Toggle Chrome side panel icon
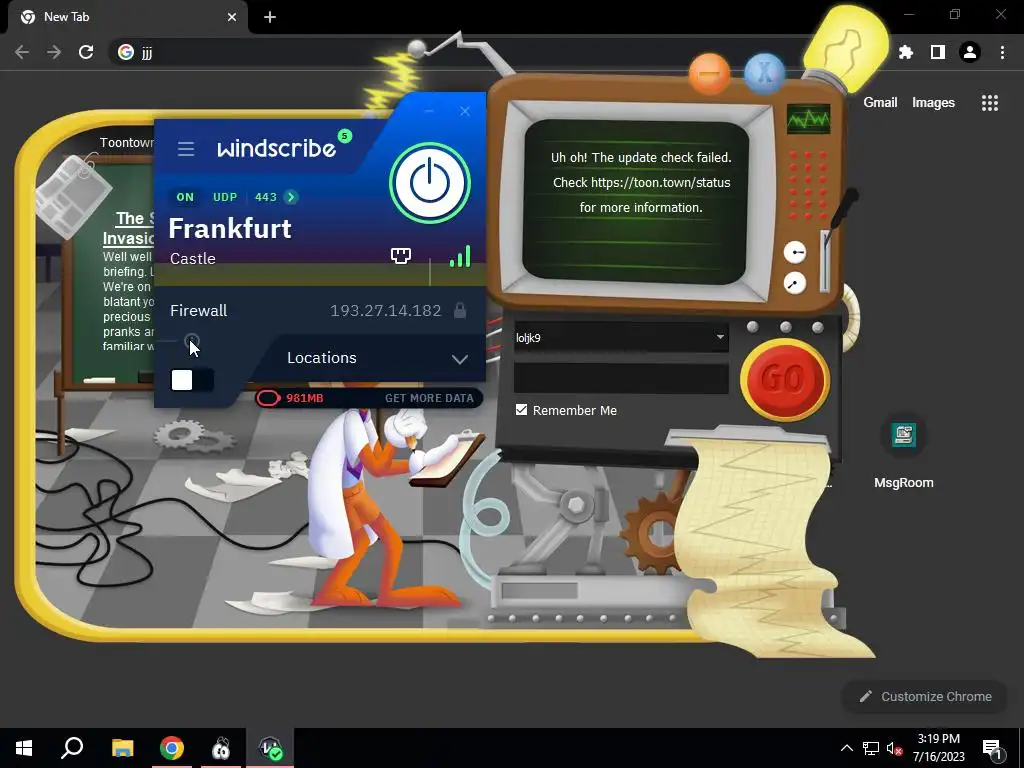This screenshot has height=768, width=1024. (938, 52)
